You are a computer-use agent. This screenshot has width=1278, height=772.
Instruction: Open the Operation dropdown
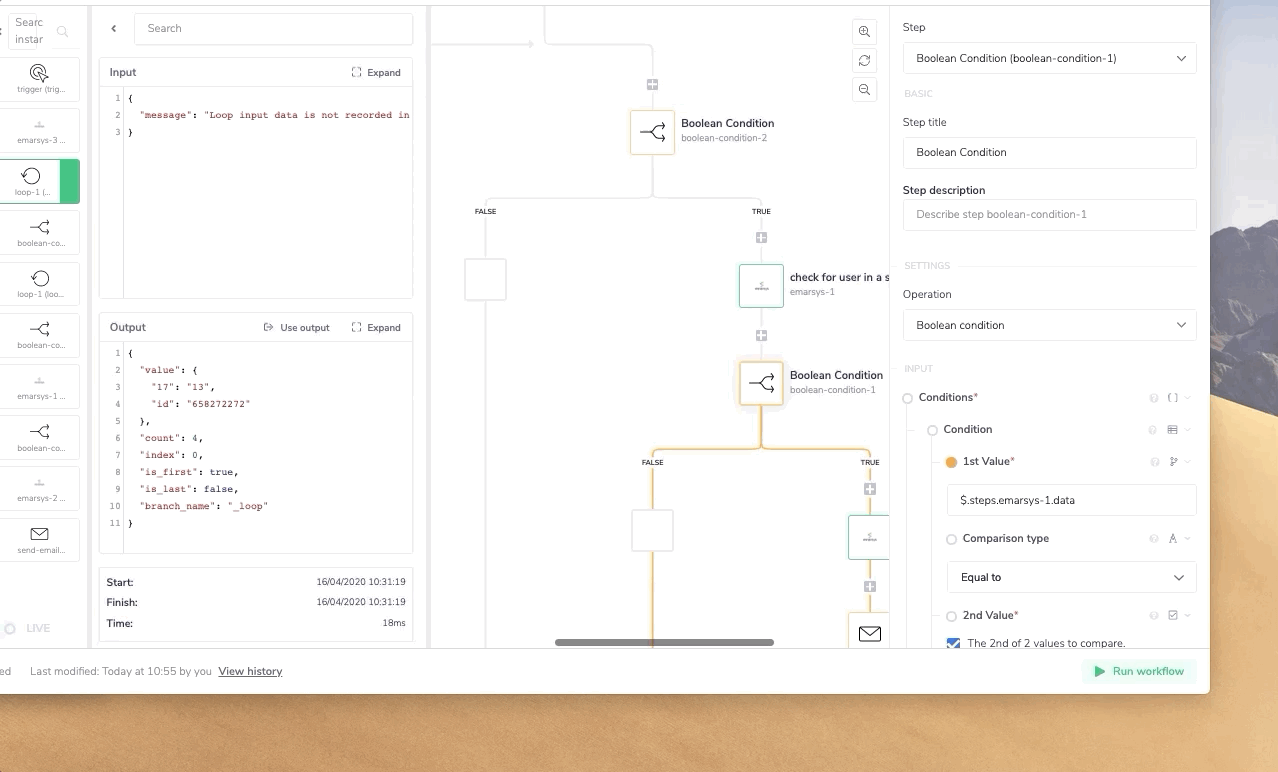[x=1049, y=325]
